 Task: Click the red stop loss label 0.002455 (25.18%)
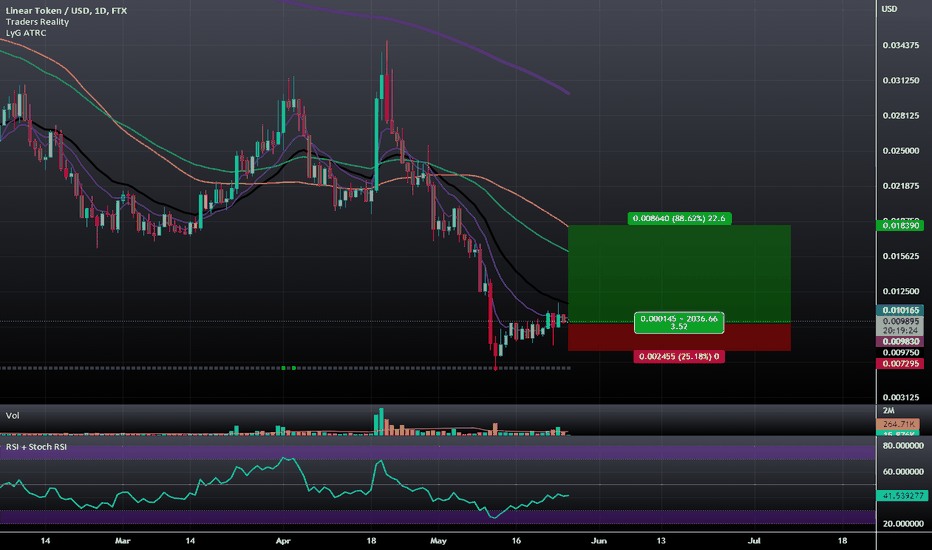pyautogui.click(x=679, y=357)
